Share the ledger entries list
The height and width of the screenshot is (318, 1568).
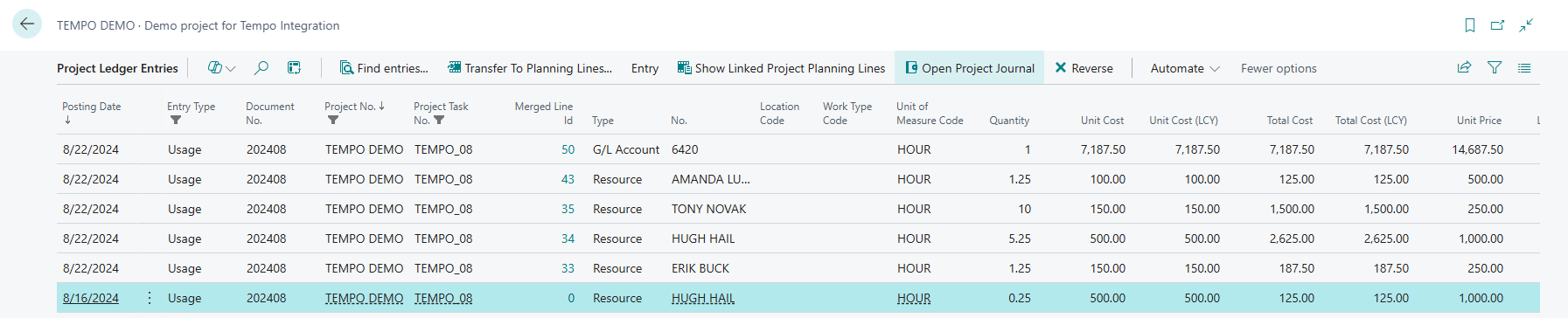(x=1464, y=67)
